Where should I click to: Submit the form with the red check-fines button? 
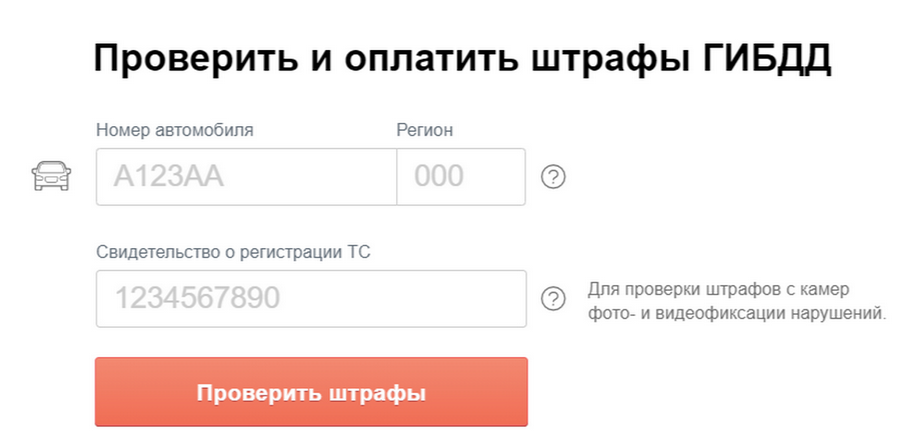point(311,393)
